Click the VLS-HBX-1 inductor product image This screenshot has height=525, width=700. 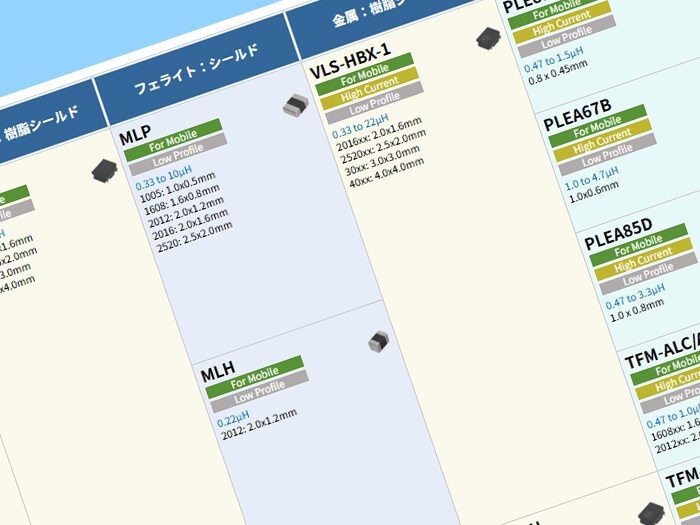(x=489, y=39)
